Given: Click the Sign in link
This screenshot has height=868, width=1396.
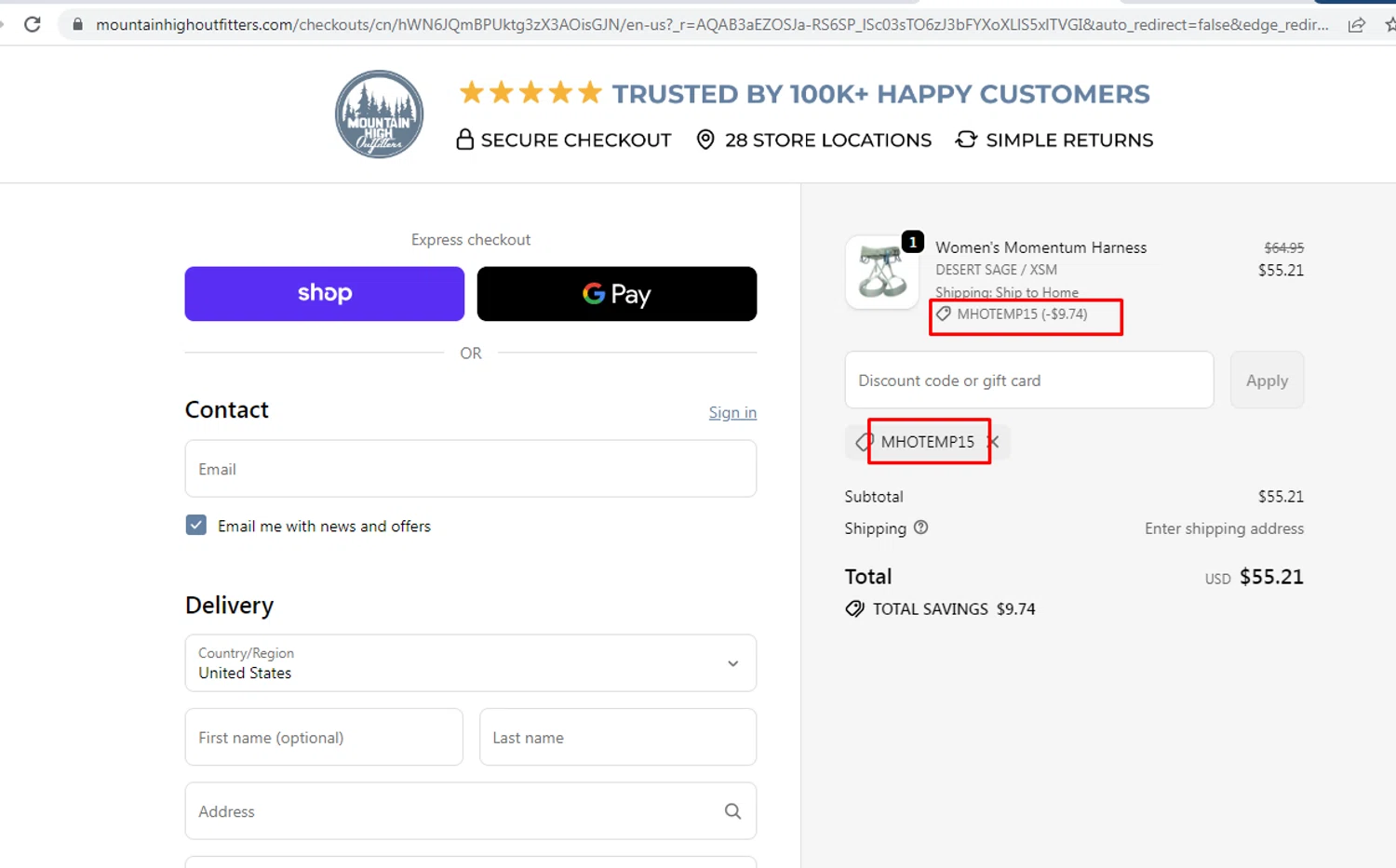Looking at the screenshot, I should tap(732, 412).
